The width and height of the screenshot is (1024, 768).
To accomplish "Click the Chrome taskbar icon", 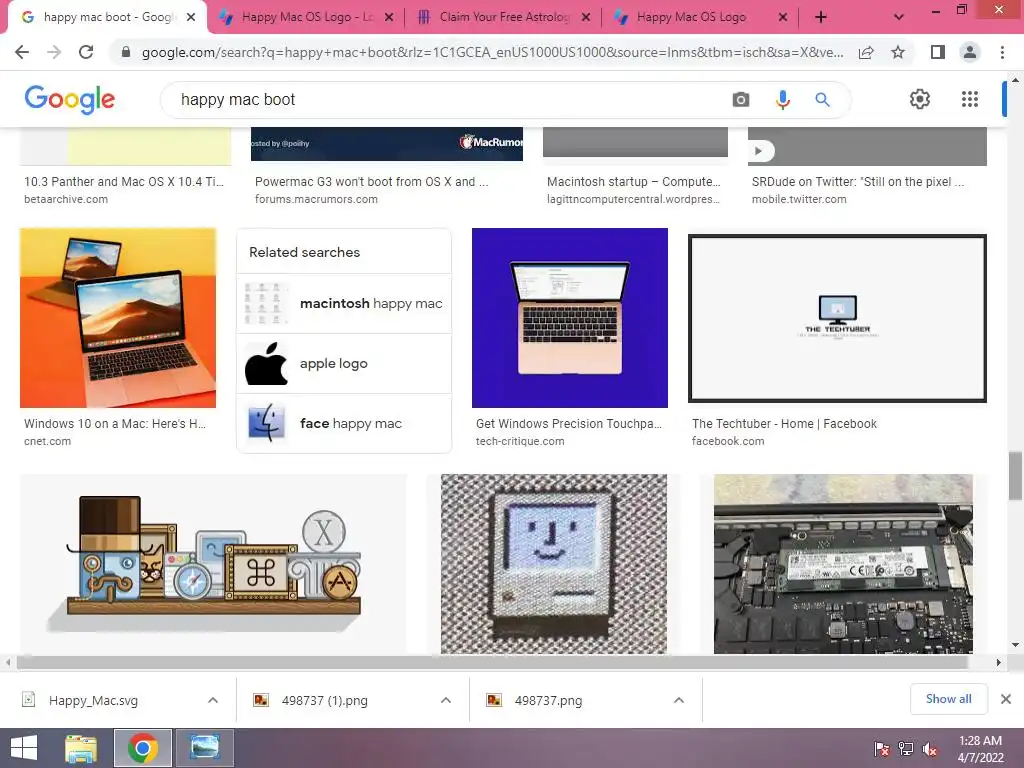I will coord(143,748).
